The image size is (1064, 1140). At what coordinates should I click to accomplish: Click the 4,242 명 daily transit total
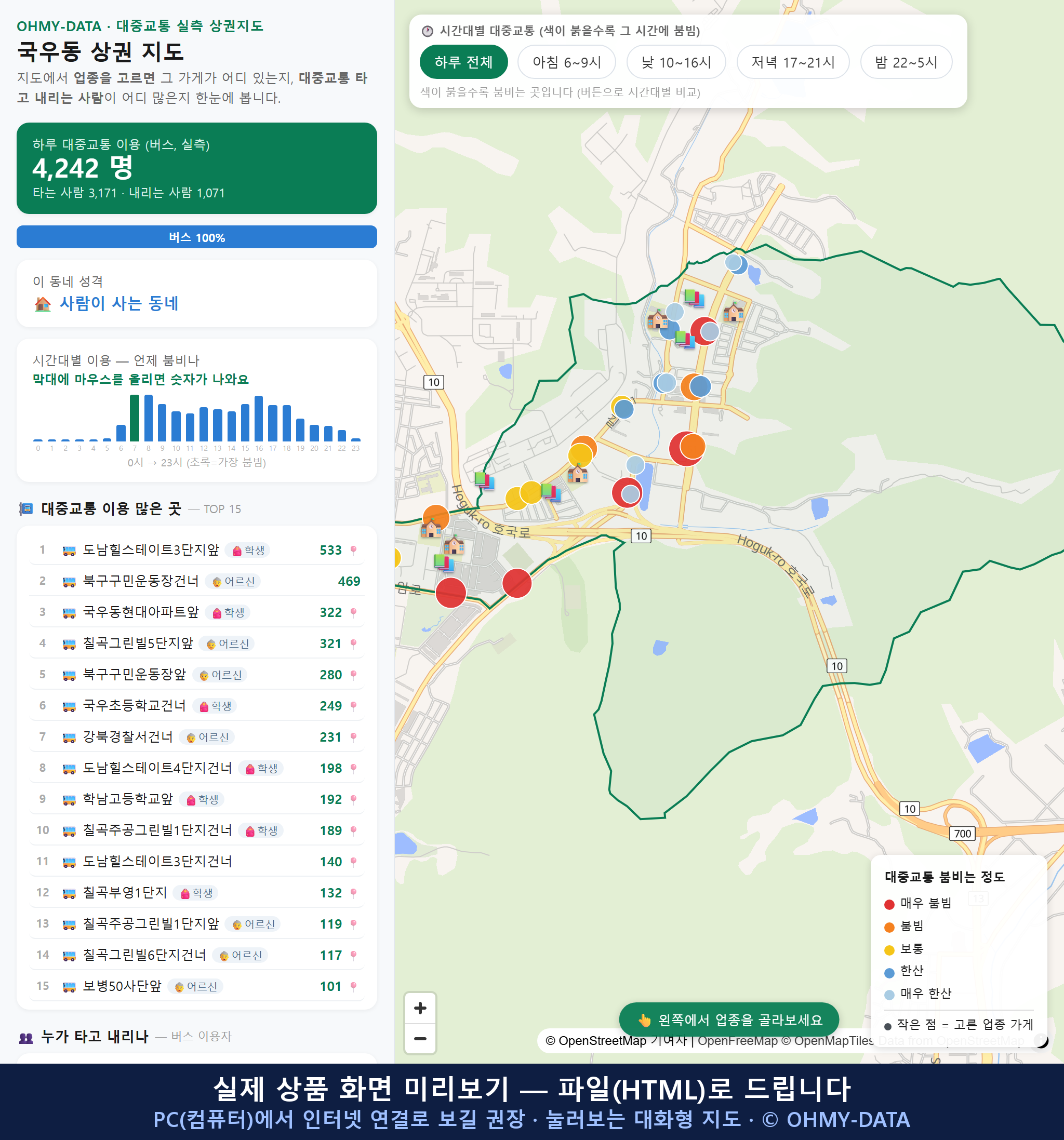click(83, 168)
